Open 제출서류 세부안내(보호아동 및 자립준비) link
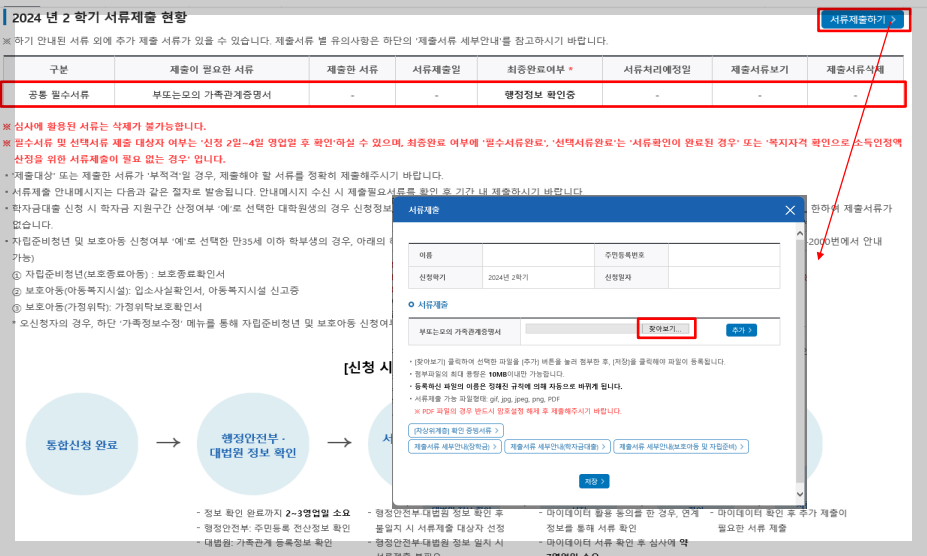The image size is (927, 556). coord(681,447)
